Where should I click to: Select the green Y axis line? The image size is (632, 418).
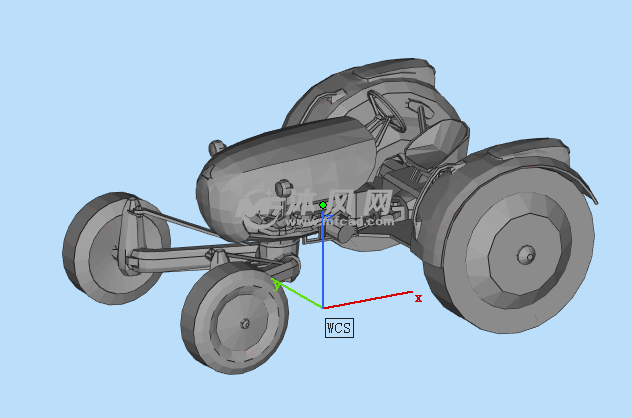click(x=300, y=296)
